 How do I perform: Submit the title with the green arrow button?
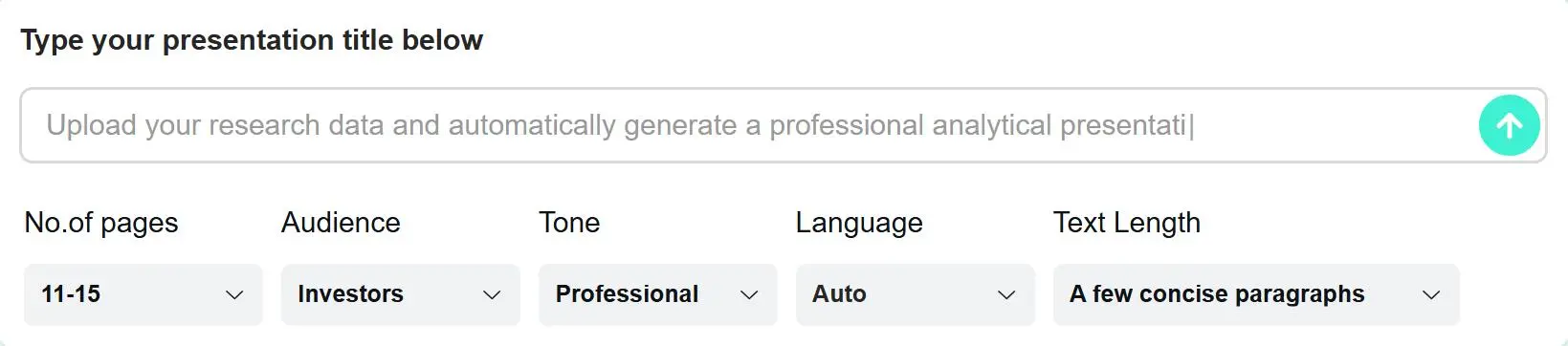pos(1509,125)
